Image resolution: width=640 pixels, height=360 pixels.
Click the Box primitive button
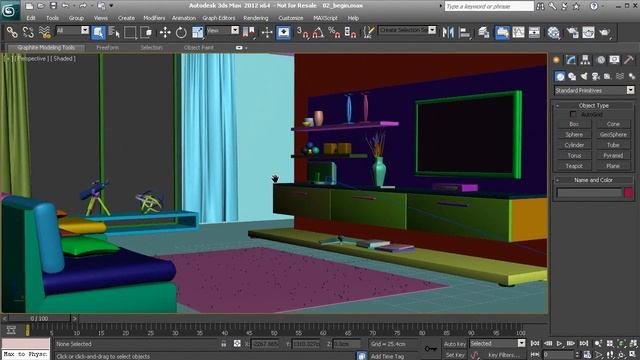point(574,124)
